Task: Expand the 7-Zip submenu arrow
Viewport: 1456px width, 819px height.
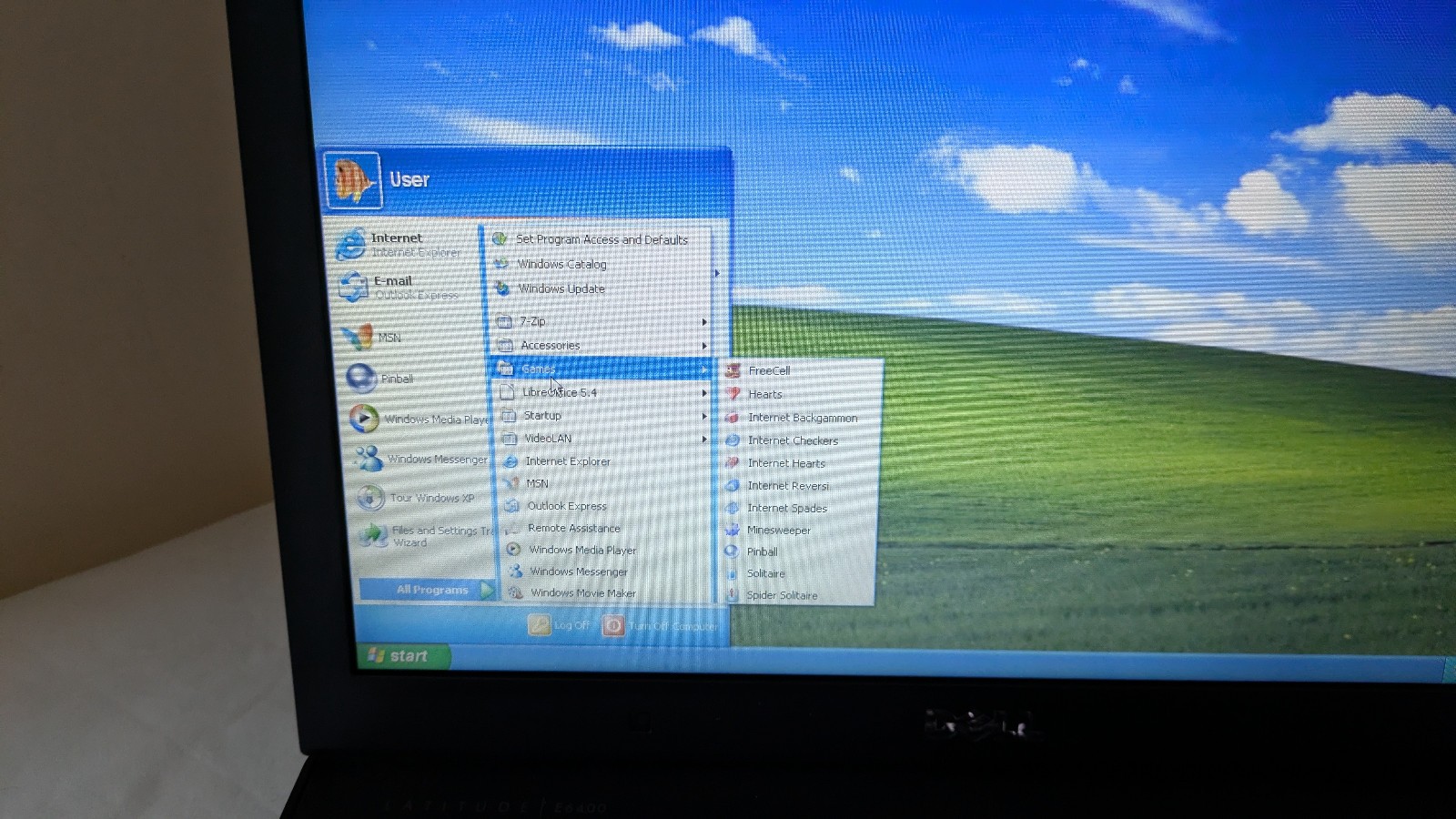Action: pos(704,322)
